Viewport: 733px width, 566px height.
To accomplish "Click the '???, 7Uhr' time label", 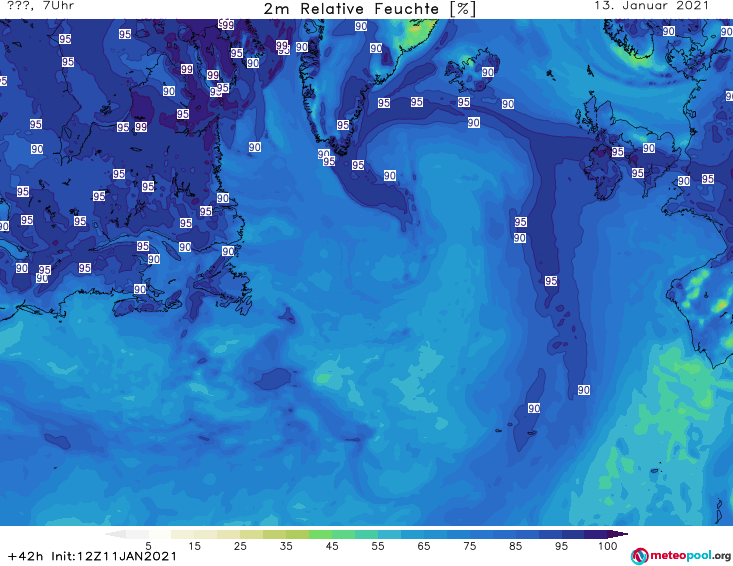I will [x=41, y=6].
